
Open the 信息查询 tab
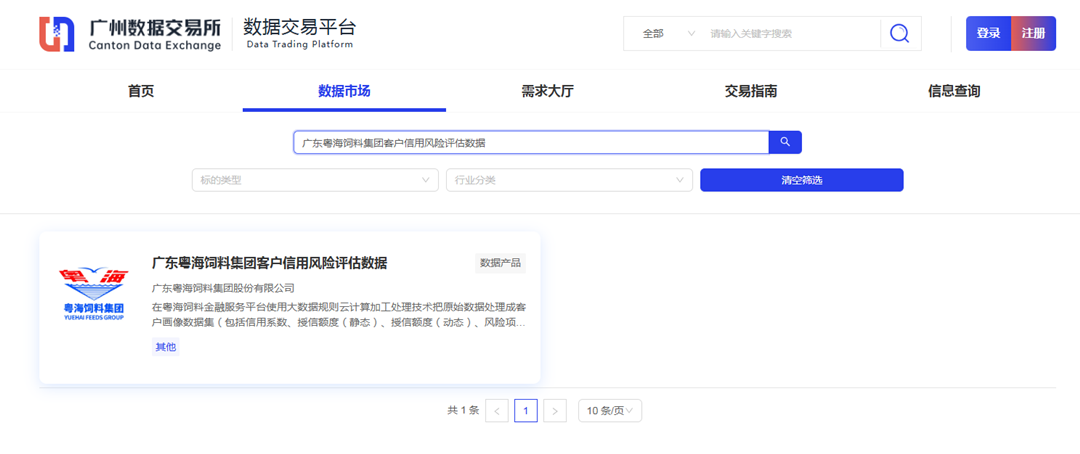tap(954, 91)
